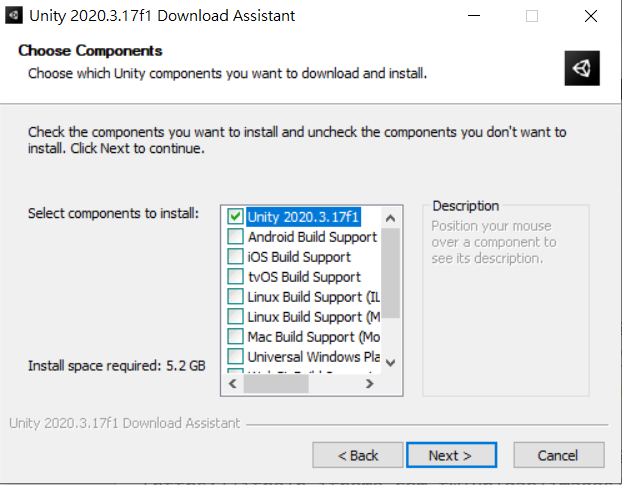The width and height of the screenshot is (622, 486).
Task: Tick Universal Windows Platform checkbox
Action: [x=235, y=356]
